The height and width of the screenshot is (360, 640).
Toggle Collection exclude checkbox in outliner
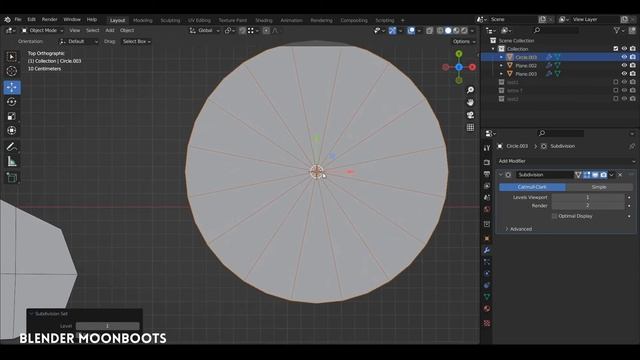tap(616, 49)
